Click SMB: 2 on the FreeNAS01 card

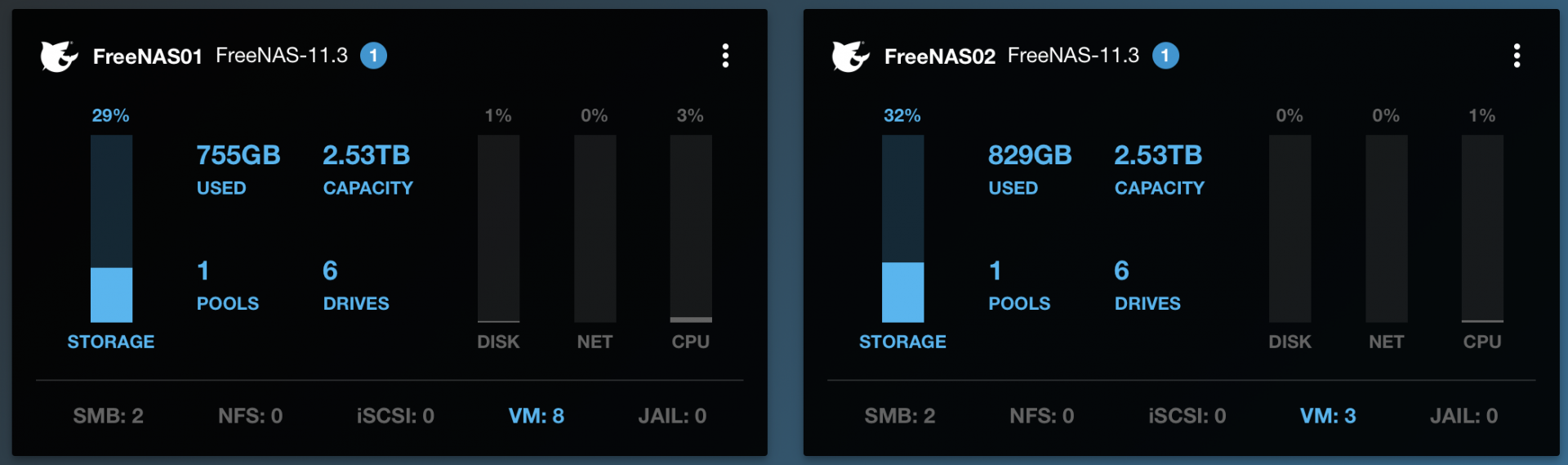click(x=109, y=416)
